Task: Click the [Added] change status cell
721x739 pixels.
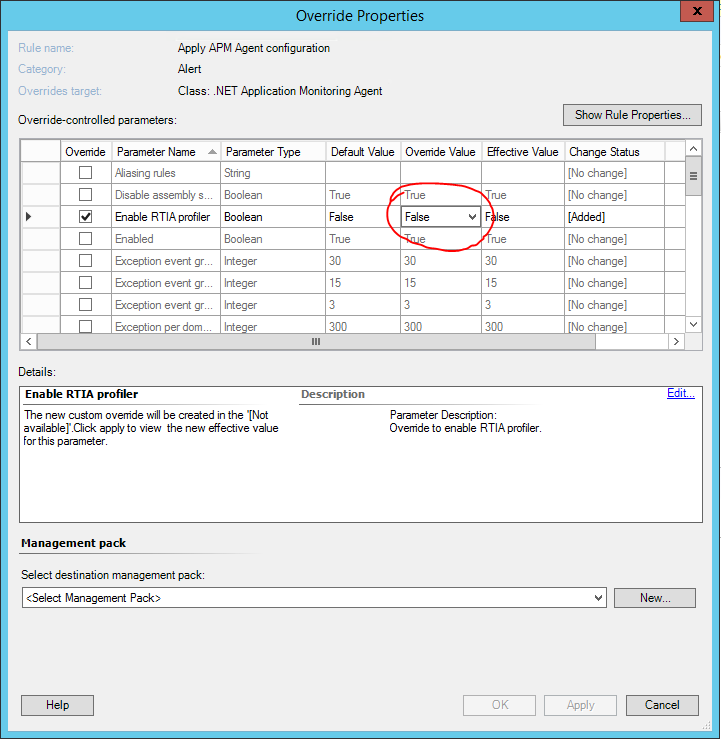Action: 614,217
